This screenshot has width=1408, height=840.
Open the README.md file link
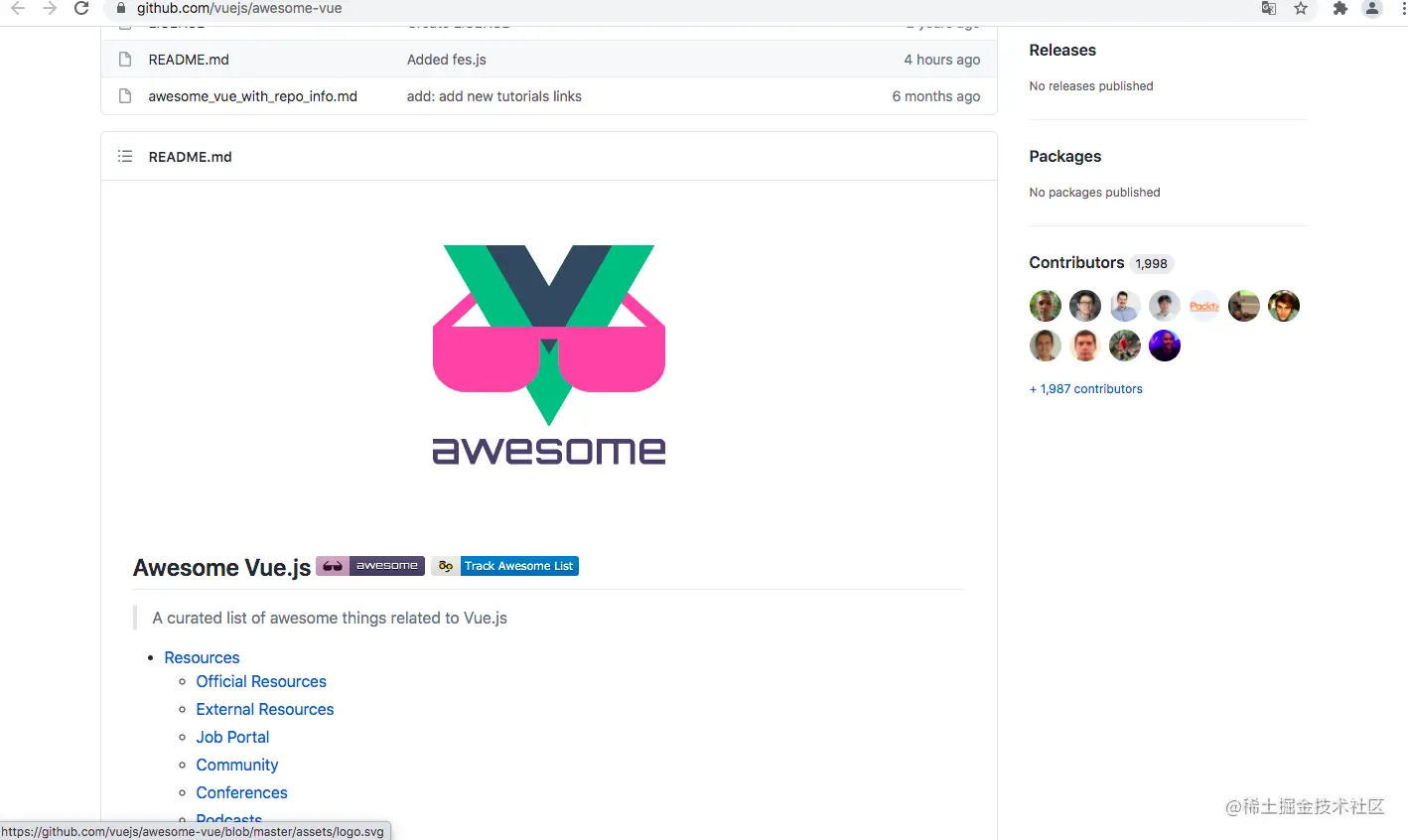point(189,60)
